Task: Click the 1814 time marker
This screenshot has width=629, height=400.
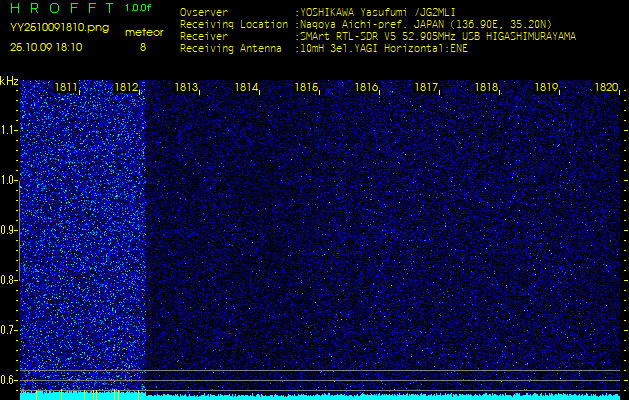Action: pyautogui.click(x=246, y=87)
